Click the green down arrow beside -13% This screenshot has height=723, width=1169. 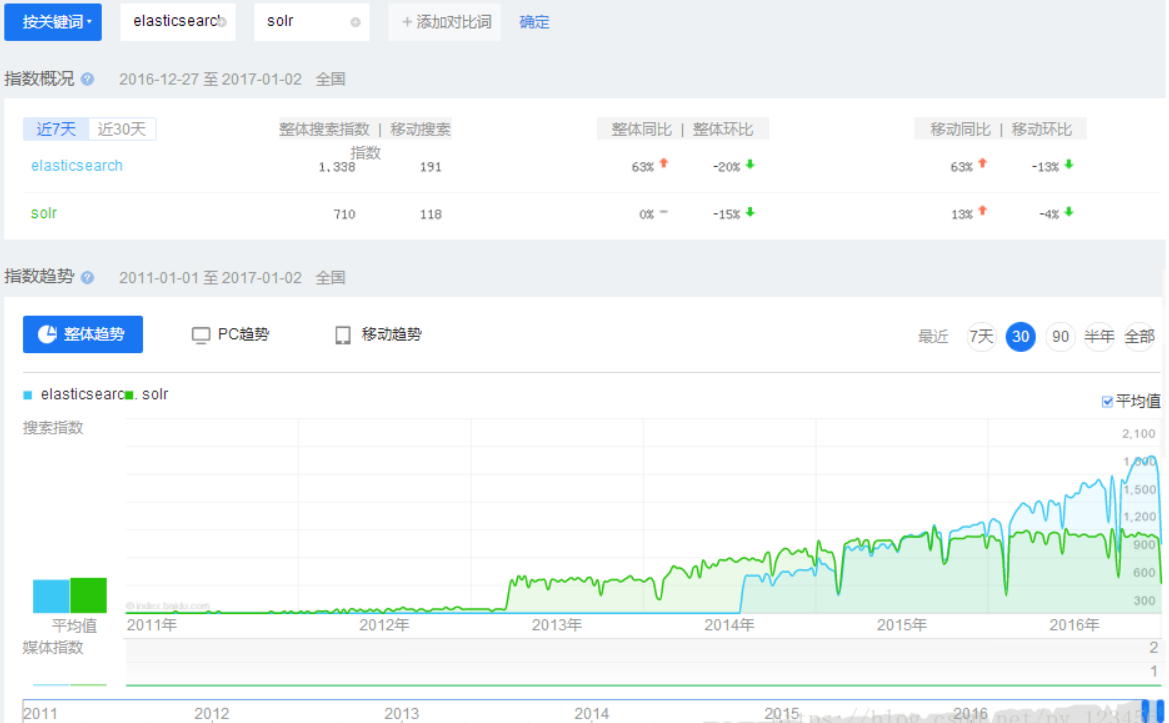tap(1069, 164)
